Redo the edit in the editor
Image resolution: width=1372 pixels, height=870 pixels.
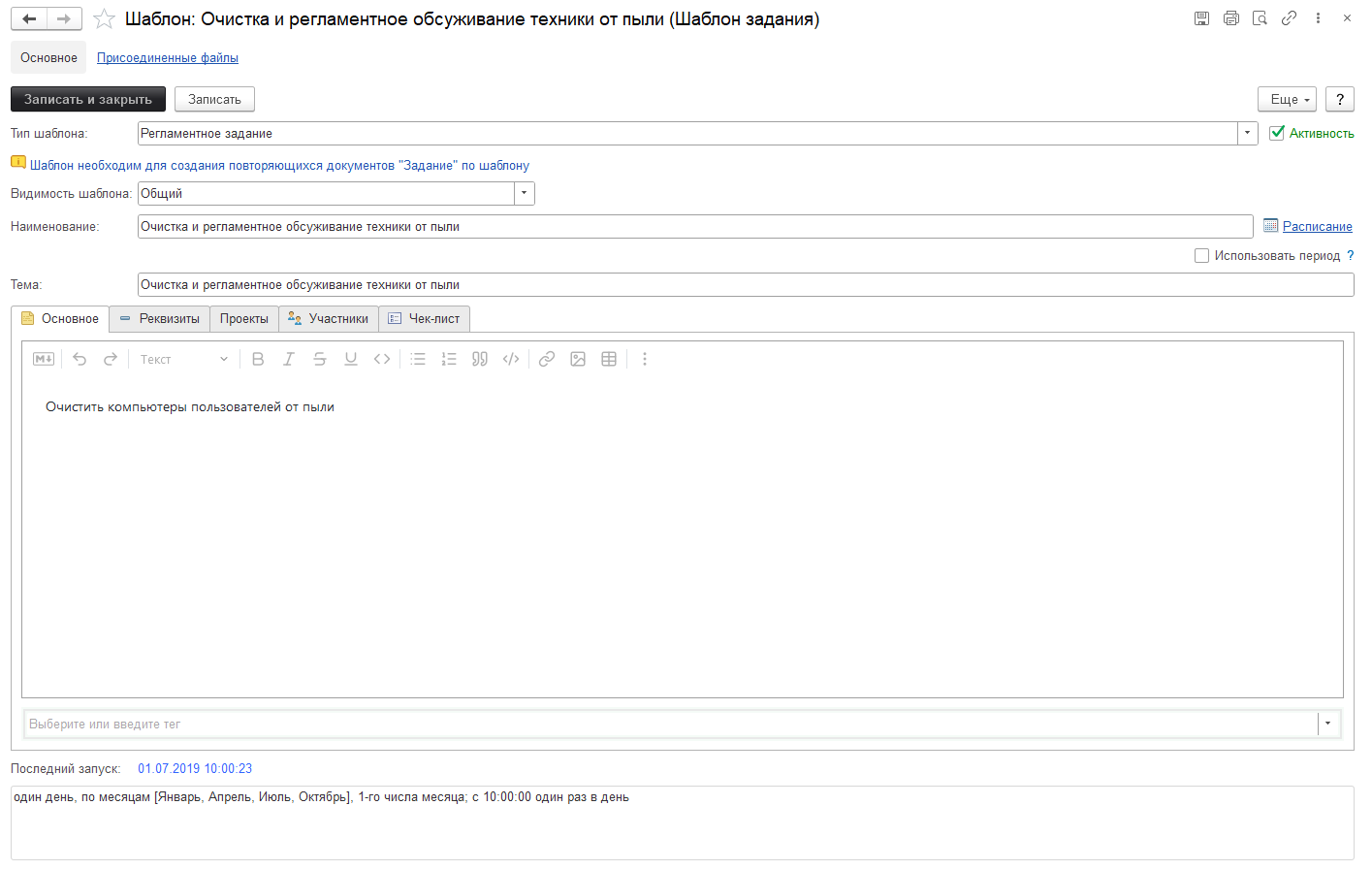pos(111,359)
